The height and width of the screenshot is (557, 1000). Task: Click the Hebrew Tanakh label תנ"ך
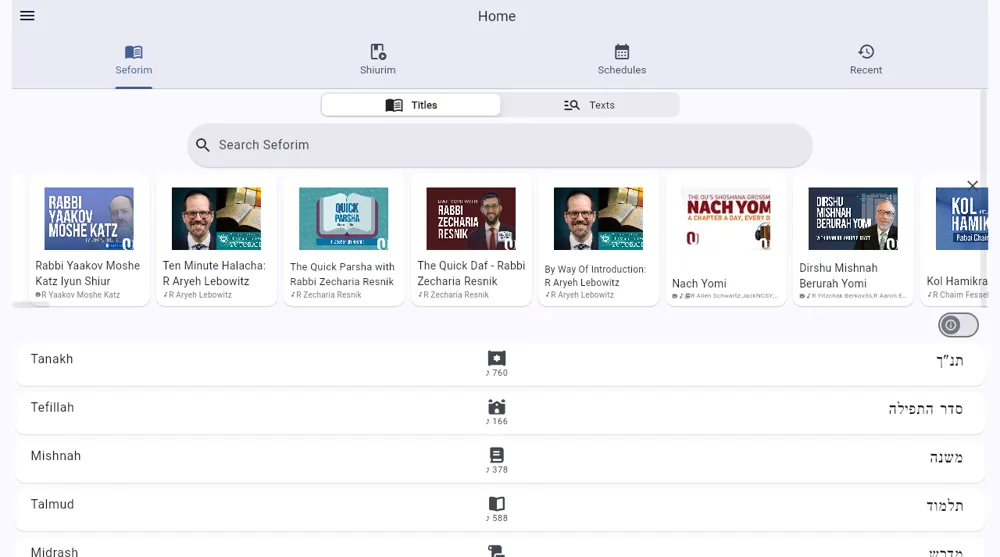950,360
